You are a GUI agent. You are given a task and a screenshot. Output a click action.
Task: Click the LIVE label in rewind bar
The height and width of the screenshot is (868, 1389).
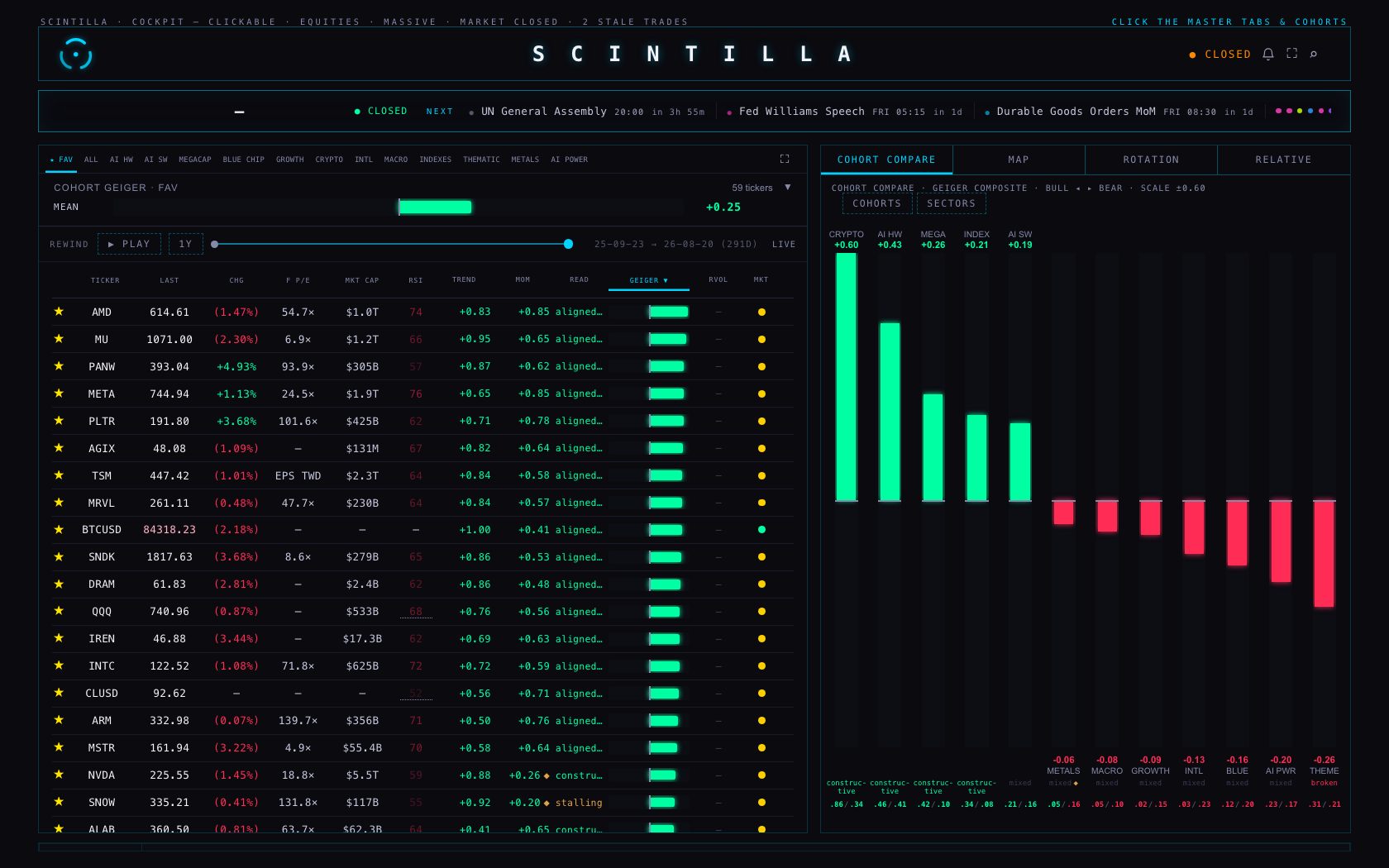point(784,244)
